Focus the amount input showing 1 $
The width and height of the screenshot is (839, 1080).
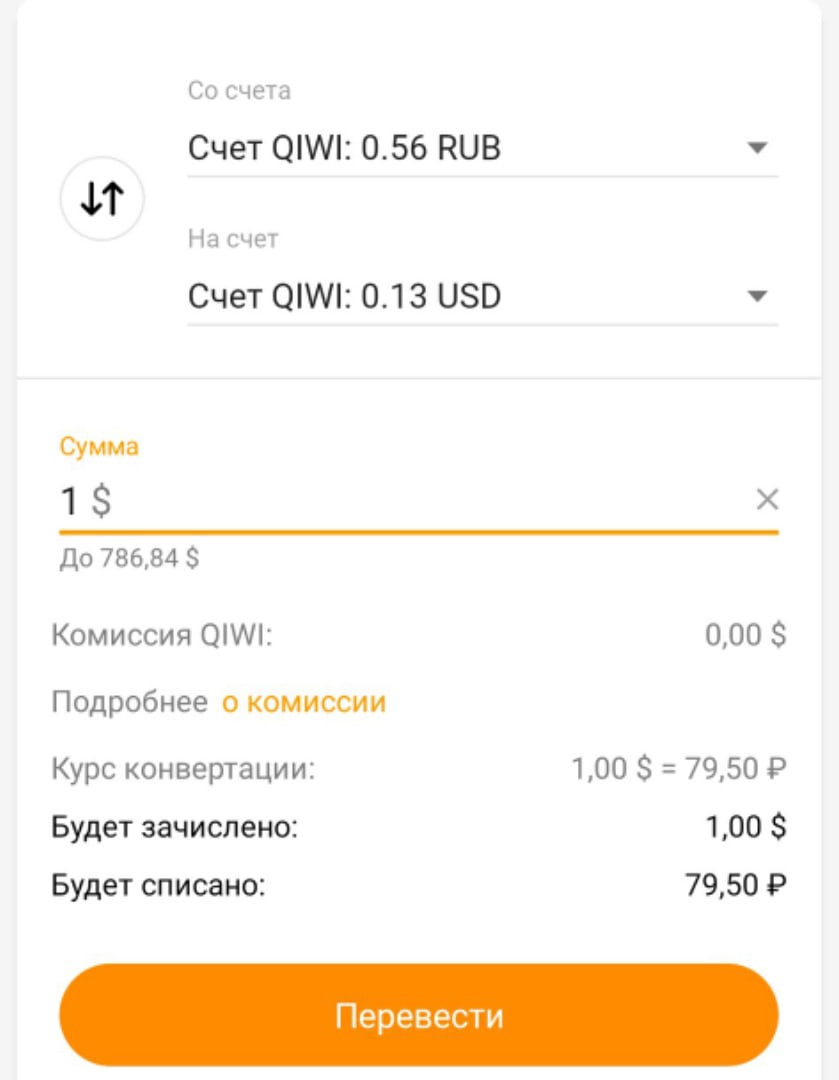405,501
